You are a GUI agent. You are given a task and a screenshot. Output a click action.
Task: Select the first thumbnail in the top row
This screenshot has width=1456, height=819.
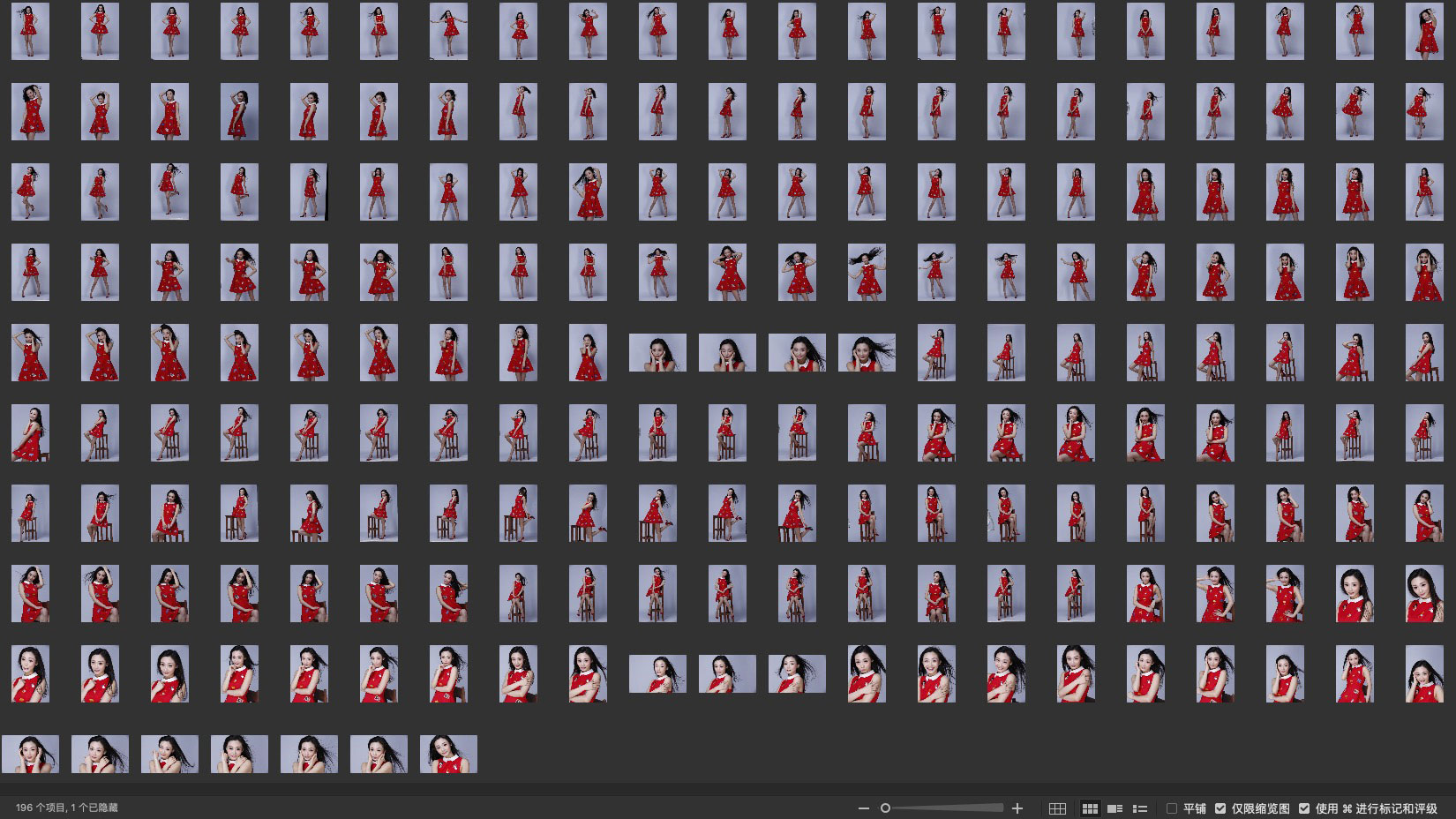click(x=30, y=32)
